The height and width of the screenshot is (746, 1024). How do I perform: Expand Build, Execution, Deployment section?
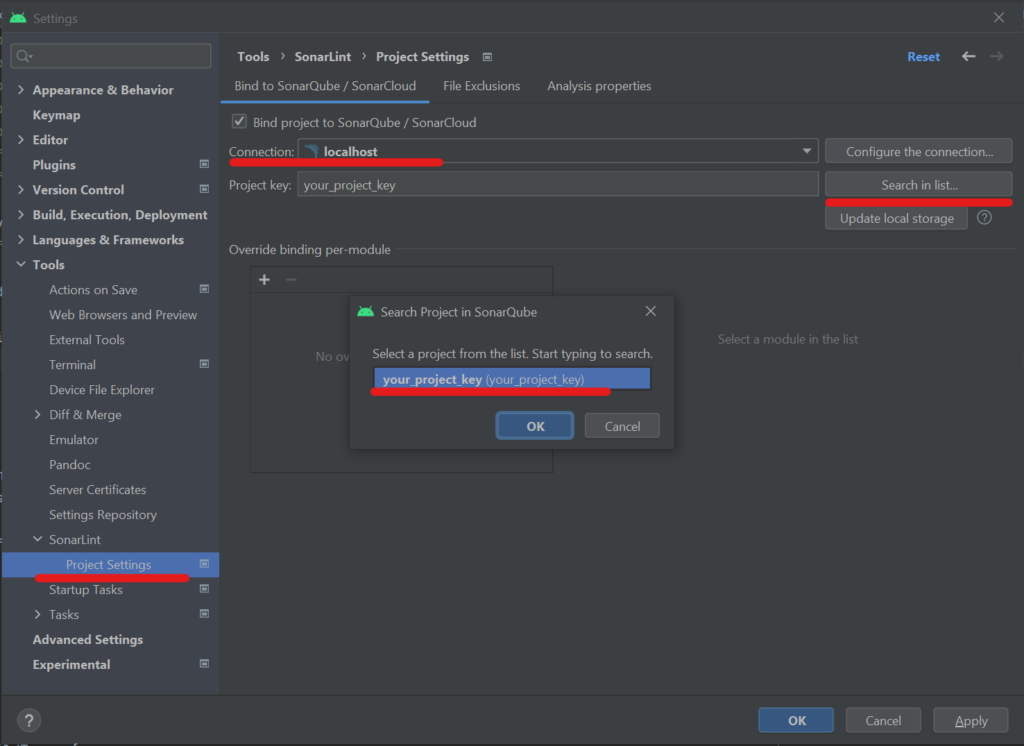pyautogui.click(x=21, y=215)
